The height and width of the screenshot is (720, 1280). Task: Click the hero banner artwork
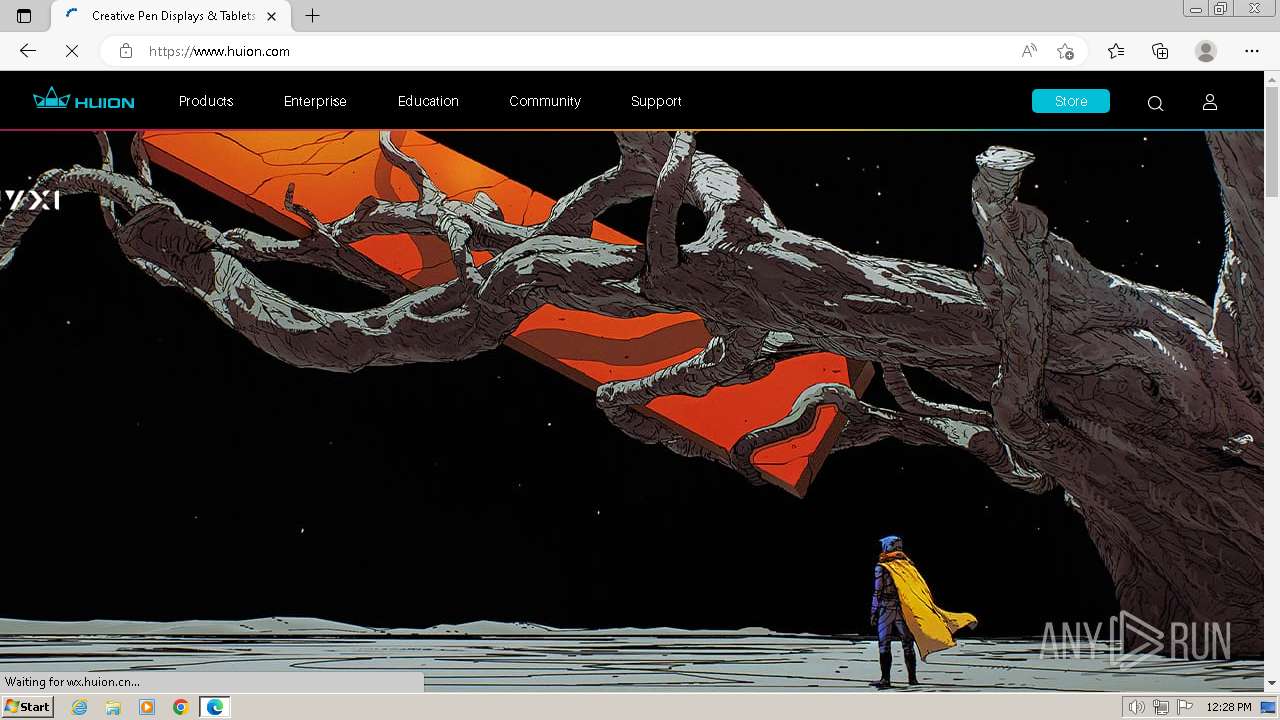(632, 410)
